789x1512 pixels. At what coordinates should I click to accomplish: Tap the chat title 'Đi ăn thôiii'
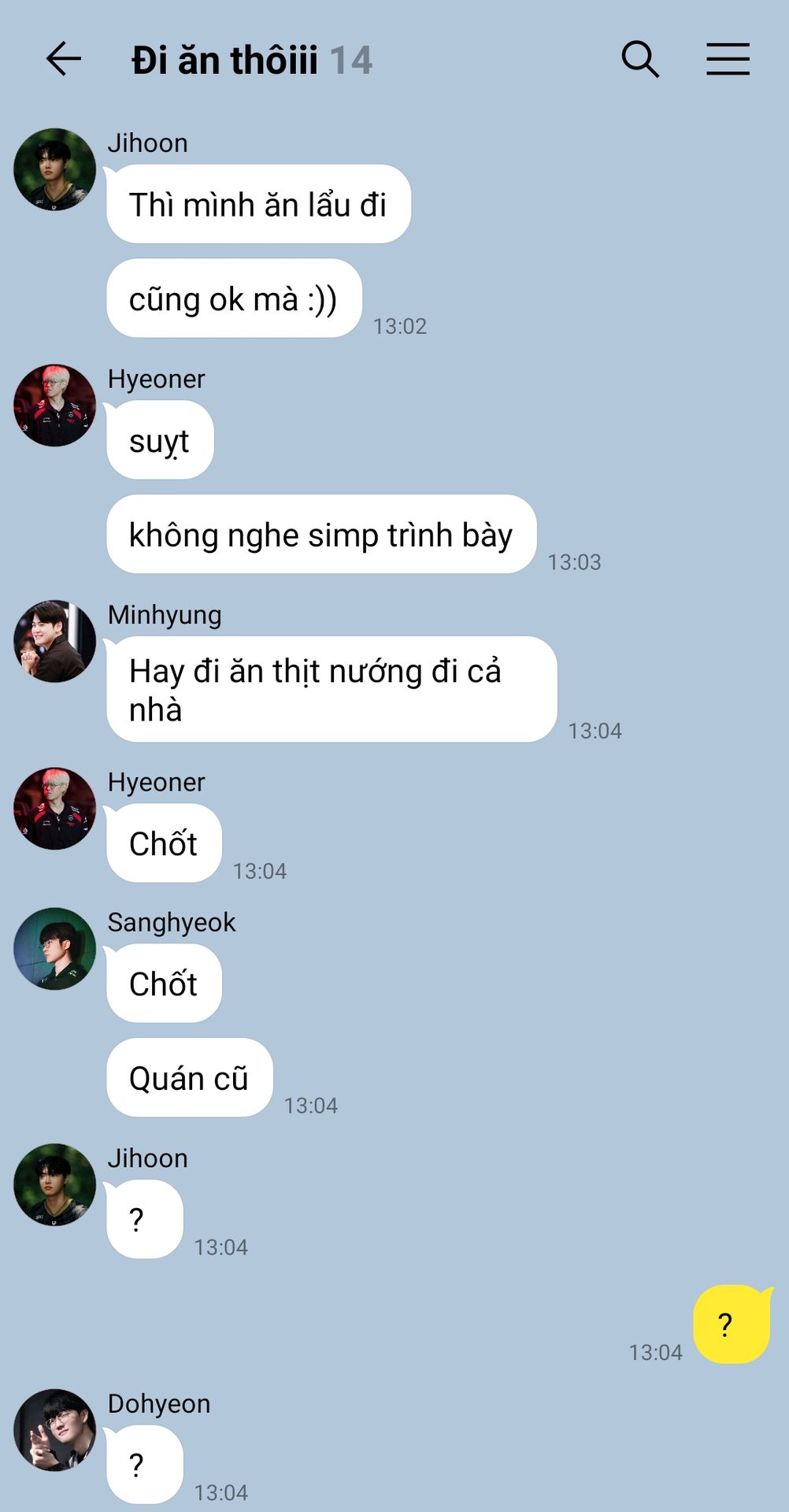click(225, 61)
